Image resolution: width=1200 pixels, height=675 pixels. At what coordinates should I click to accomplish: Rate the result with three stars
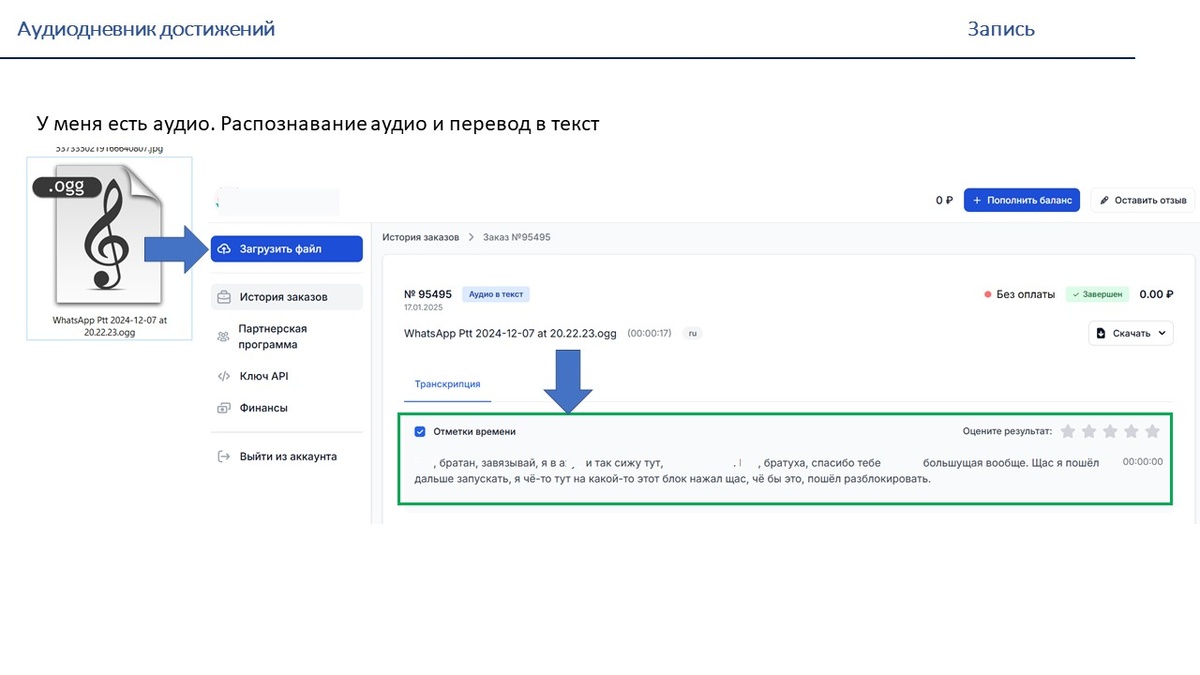[x=1110, y=431]
